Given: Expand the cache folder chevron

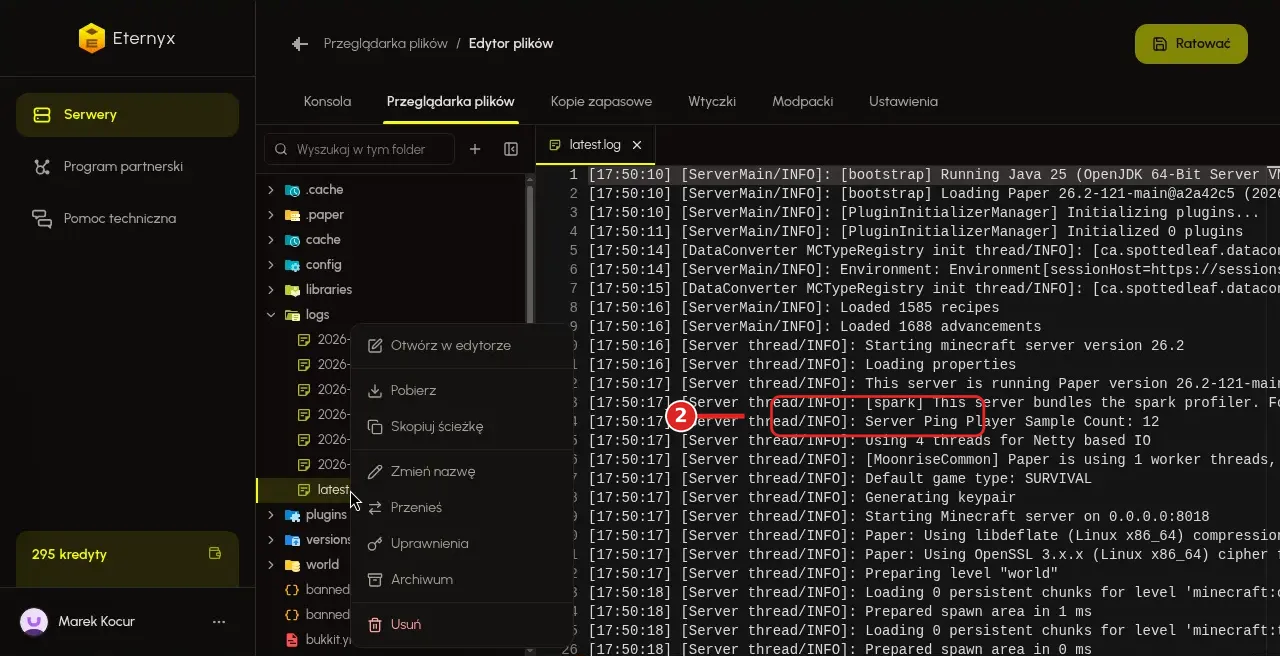Looking at the screenshot, I should [270, 240].
